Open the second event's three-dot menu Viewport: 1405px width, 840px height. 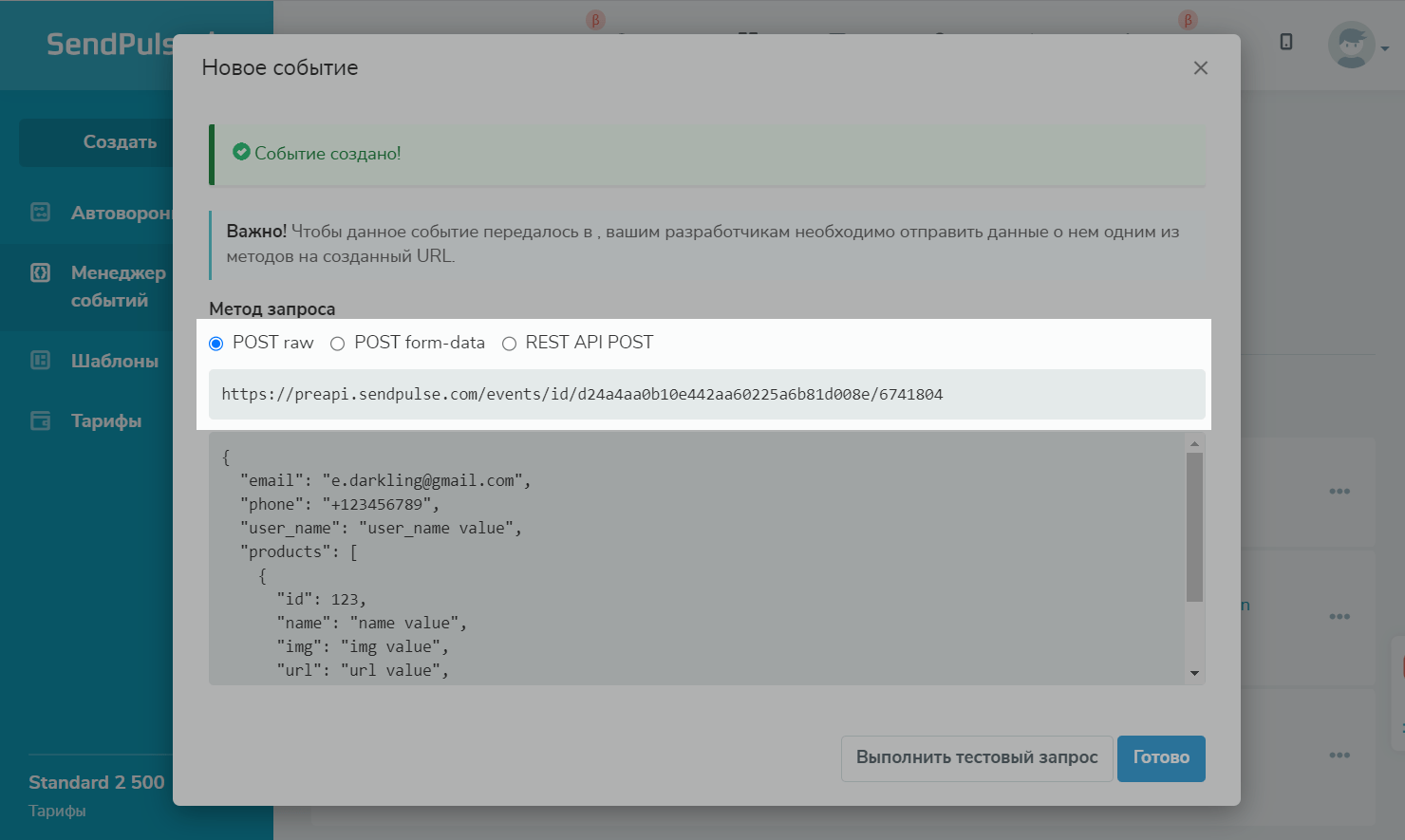(1339, 617)
